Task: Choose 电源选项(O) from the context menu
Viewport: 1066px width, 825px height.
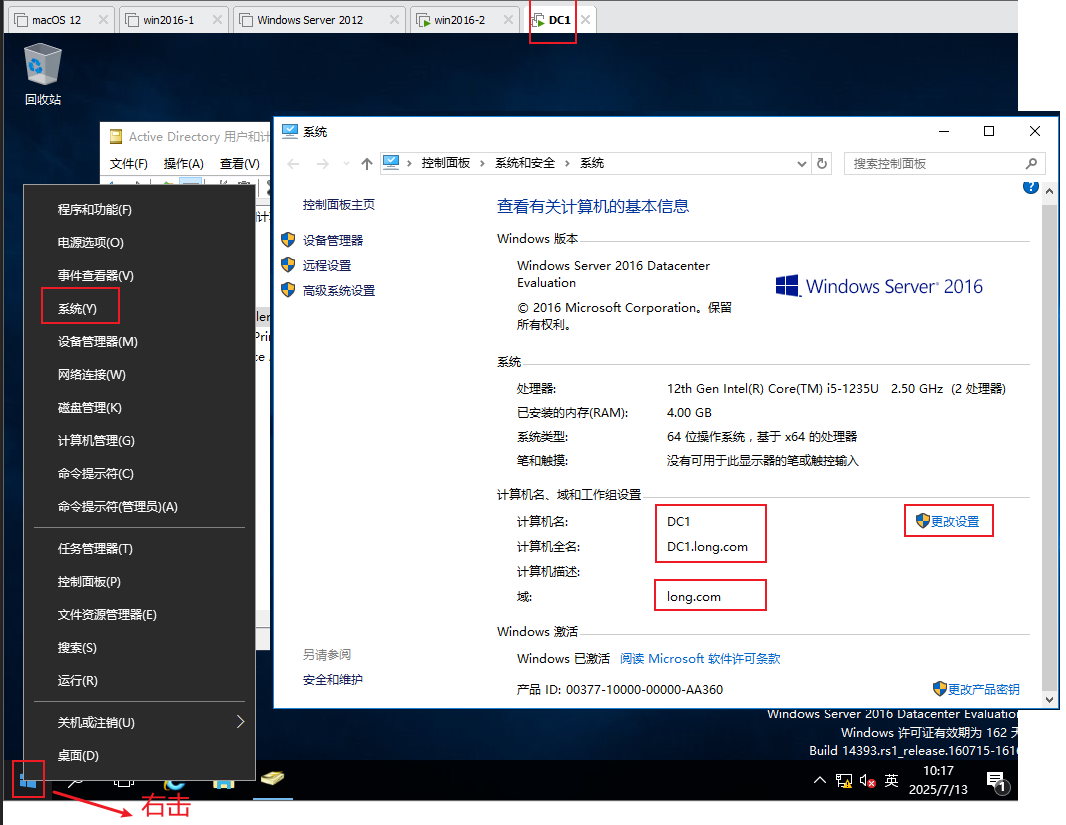Action: point(139,243)
